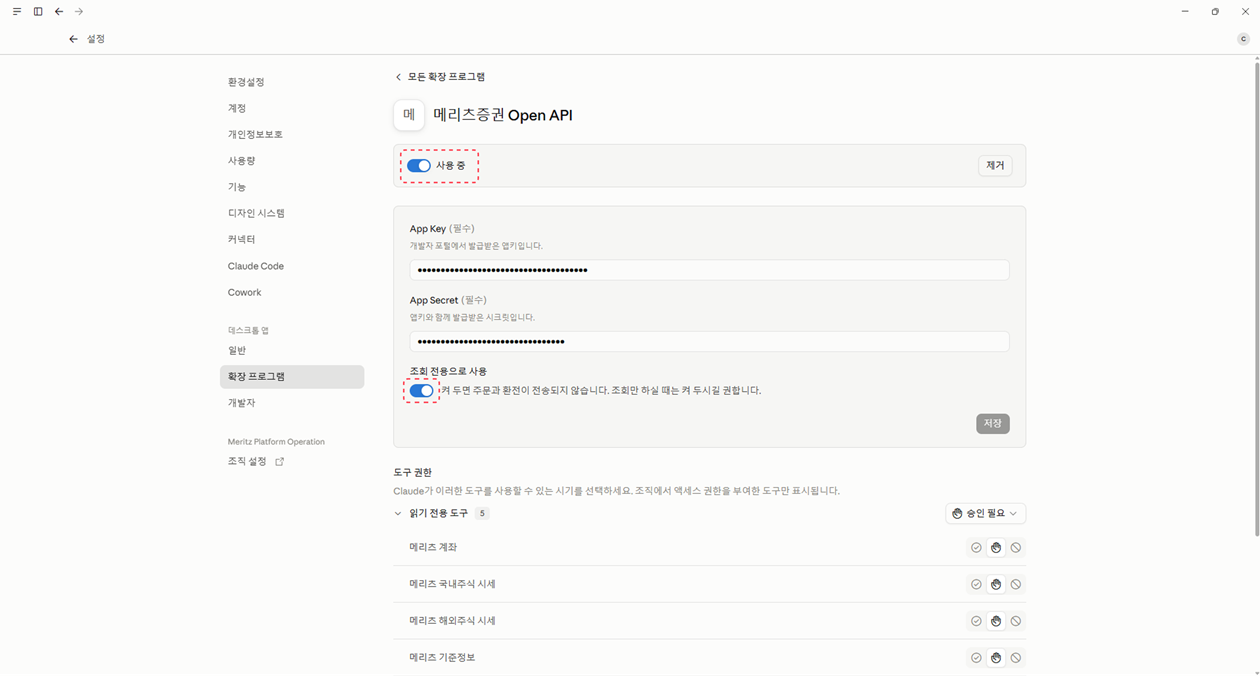Screen dimensions: 1260x676
Task: Always allow 메리츠 기준정보 tool
Action: (976, 658)
